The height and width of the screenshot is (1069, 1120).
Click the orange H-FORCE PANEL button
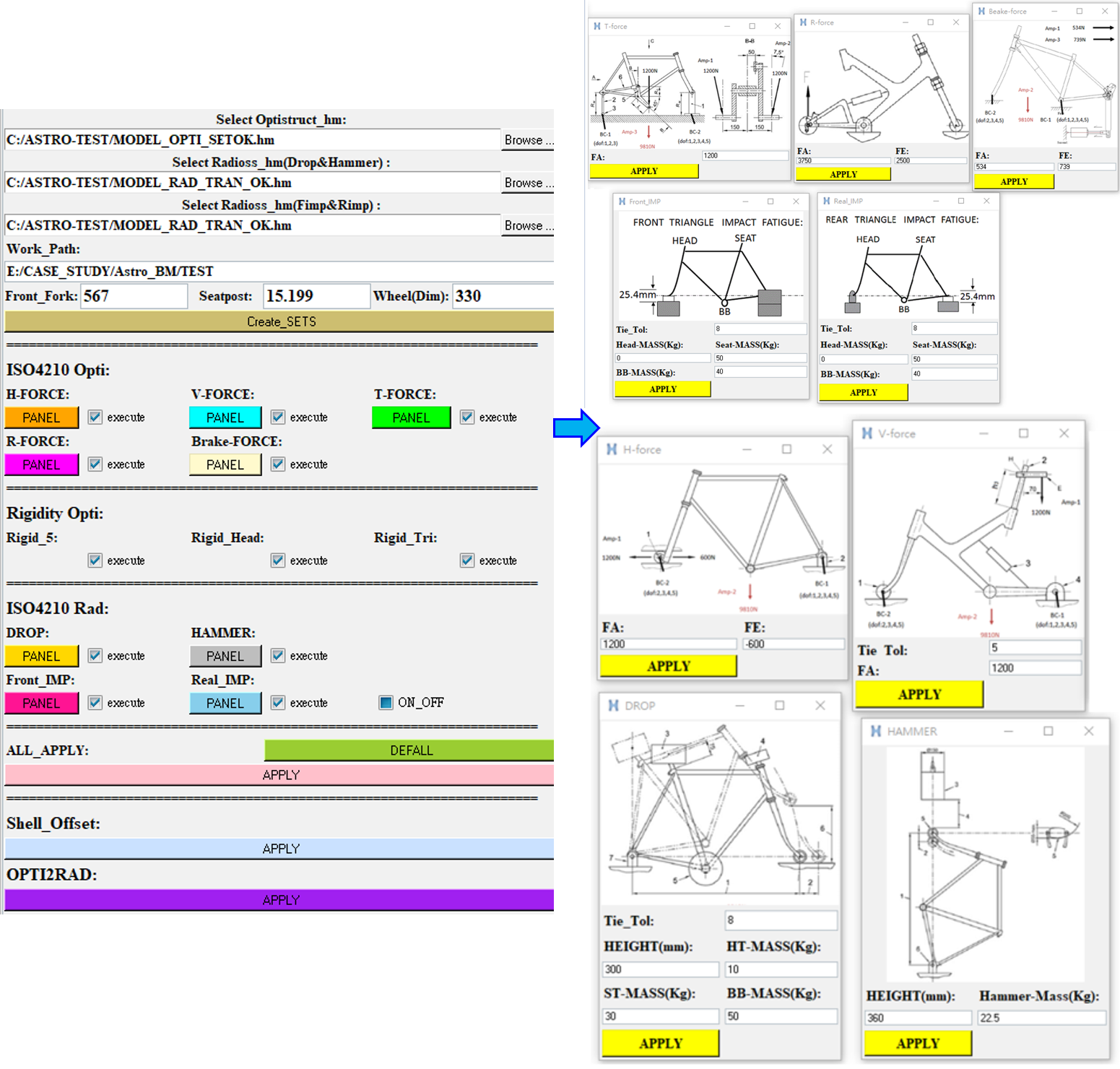[41, 417]
